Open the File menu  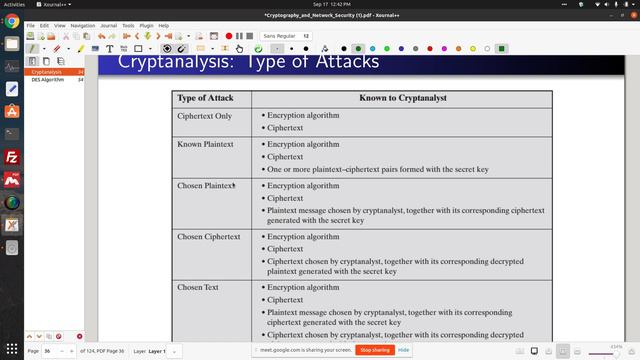pos(31,25)
